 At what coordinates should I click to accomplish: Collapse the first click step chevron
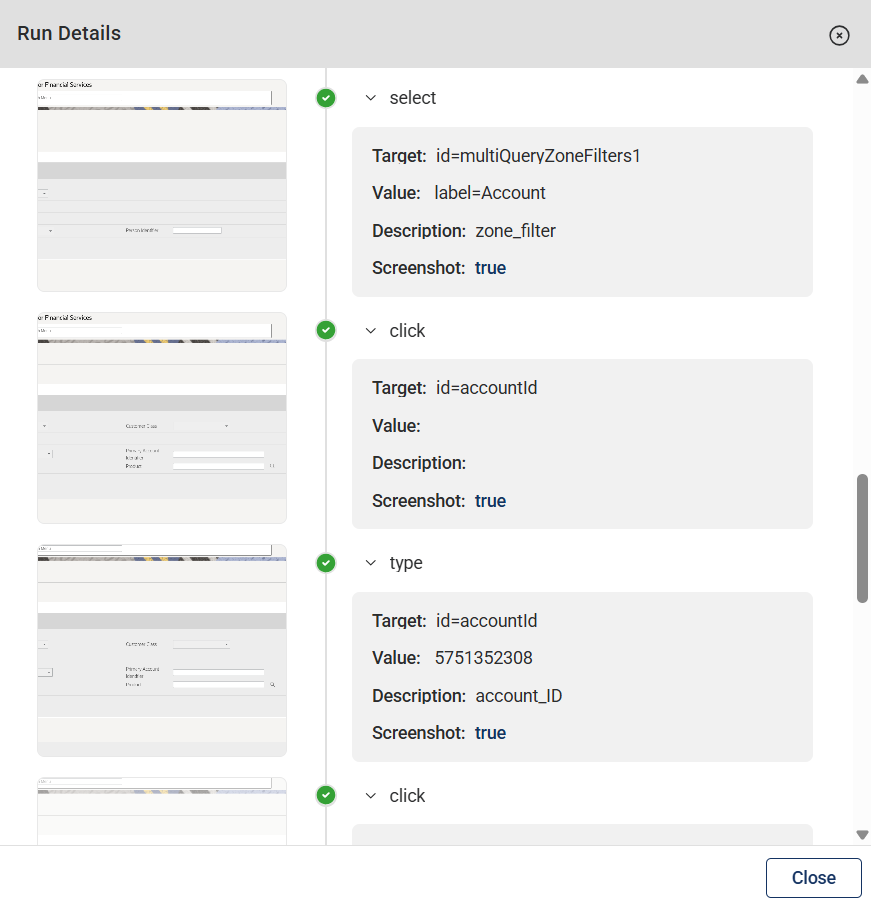(x=371, y=331)
